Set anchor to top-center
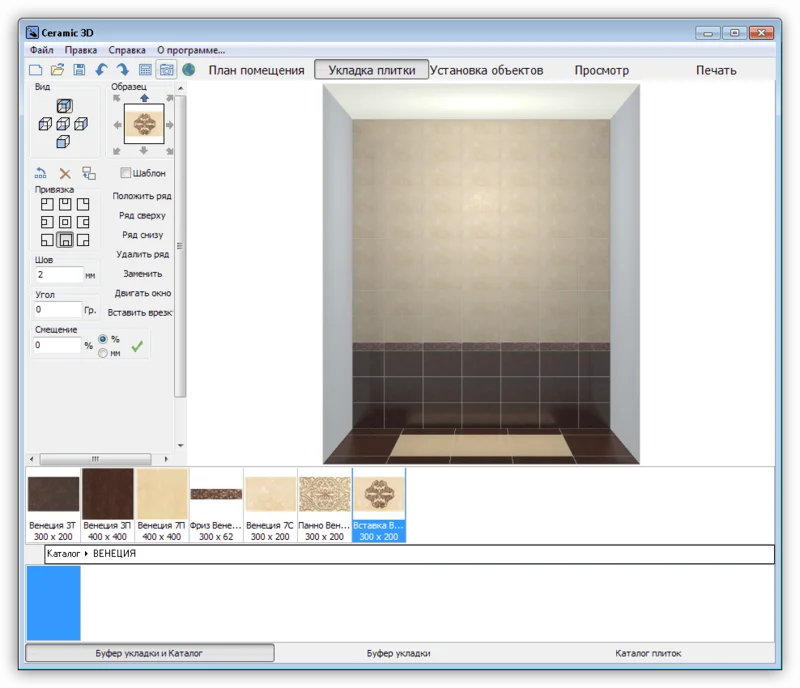Viewport: 800px width, 688px height. point(65,205)
